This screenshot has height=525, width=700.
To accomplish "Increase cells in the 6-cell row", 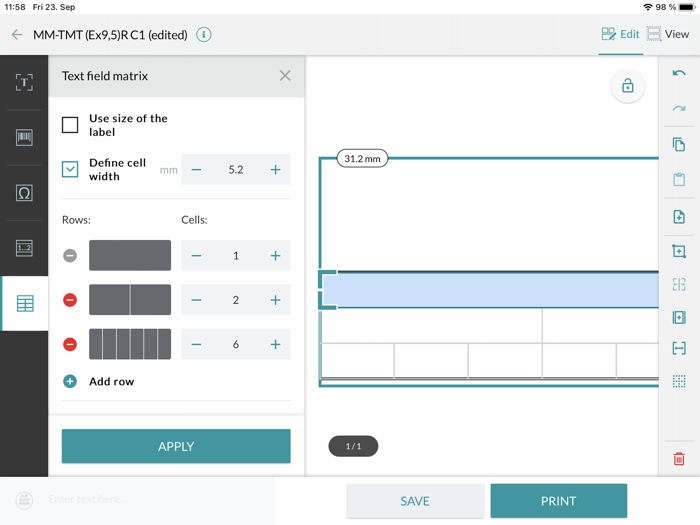I will pyautogui.click(x=275, y=344).
